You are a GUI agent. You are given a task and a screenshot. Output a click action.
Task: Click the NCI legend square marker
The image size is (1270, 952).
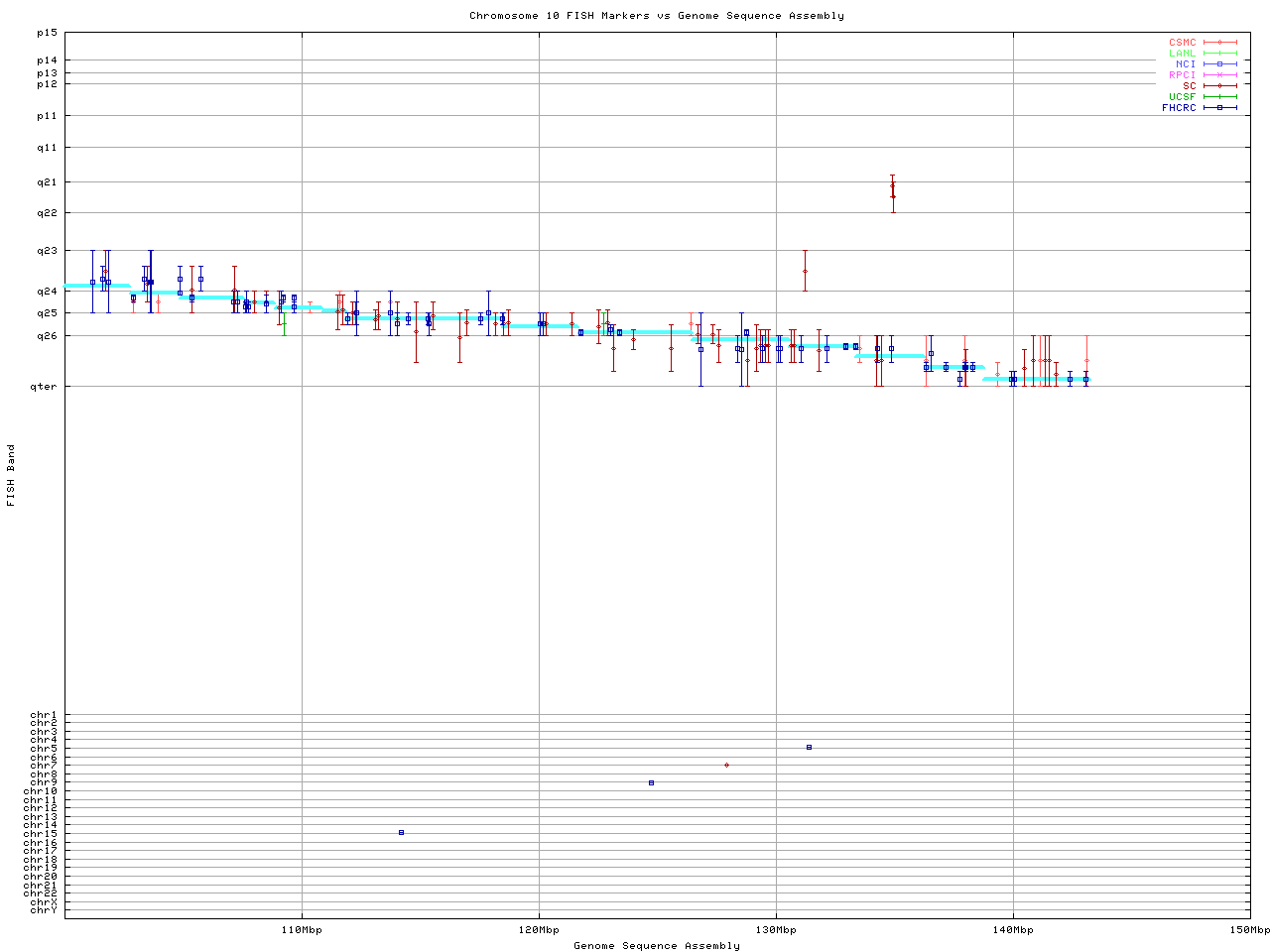tap(1219, 64)
